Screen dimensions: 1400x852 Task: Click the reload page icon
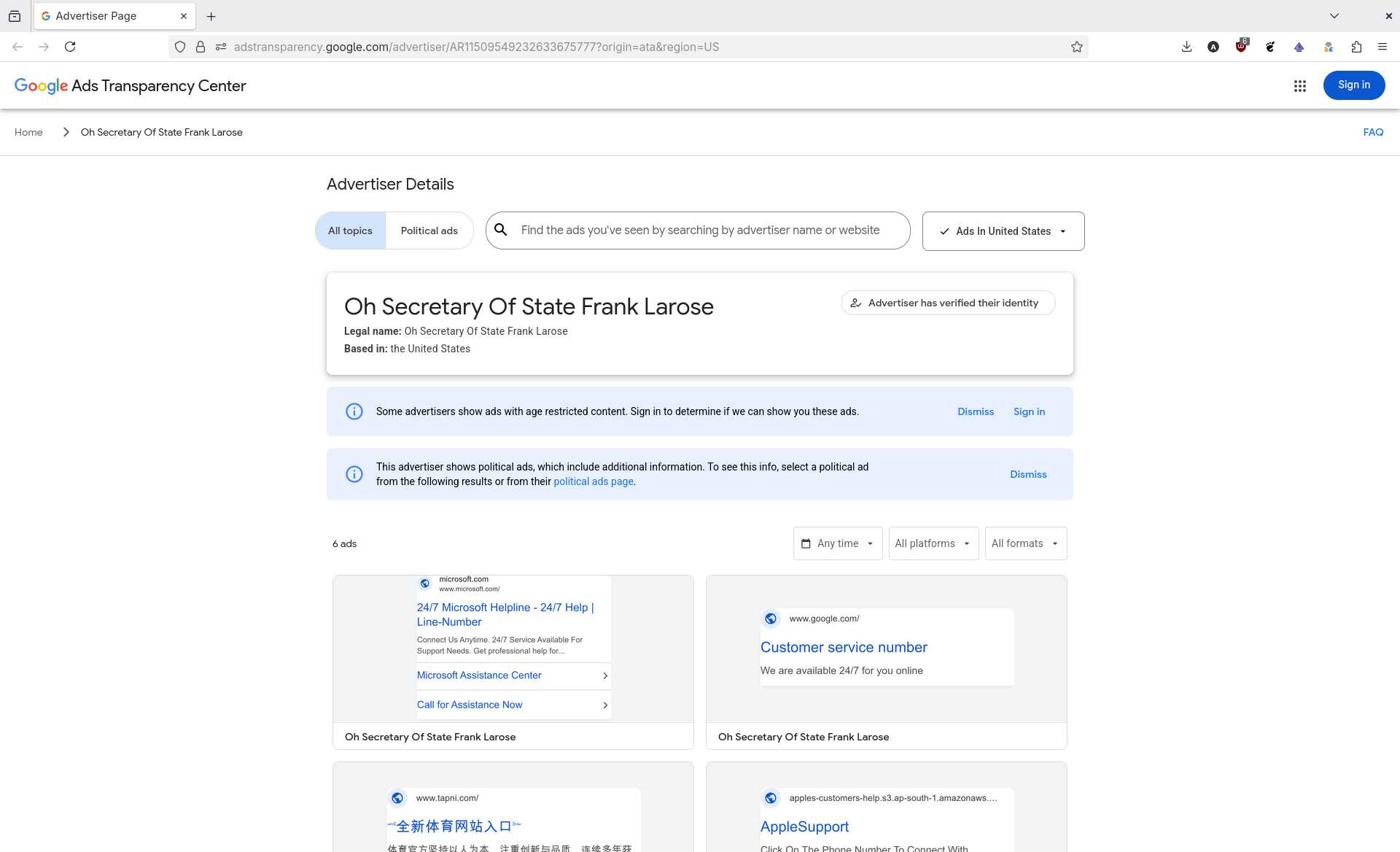pyautogui.click(x=70, y=47)
